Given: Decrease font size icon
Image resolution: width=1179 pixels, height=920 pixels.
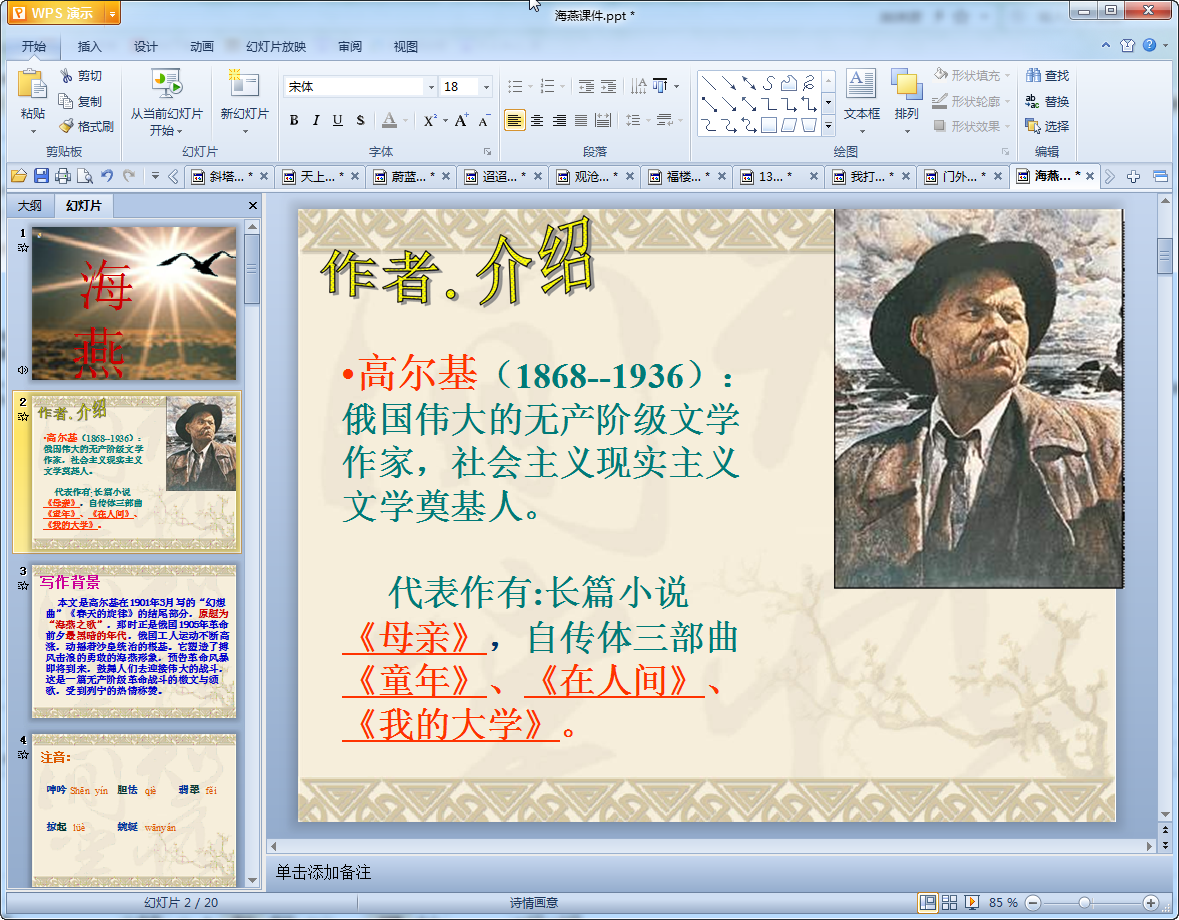Looking at the screenshot, I should click(483, 120).
